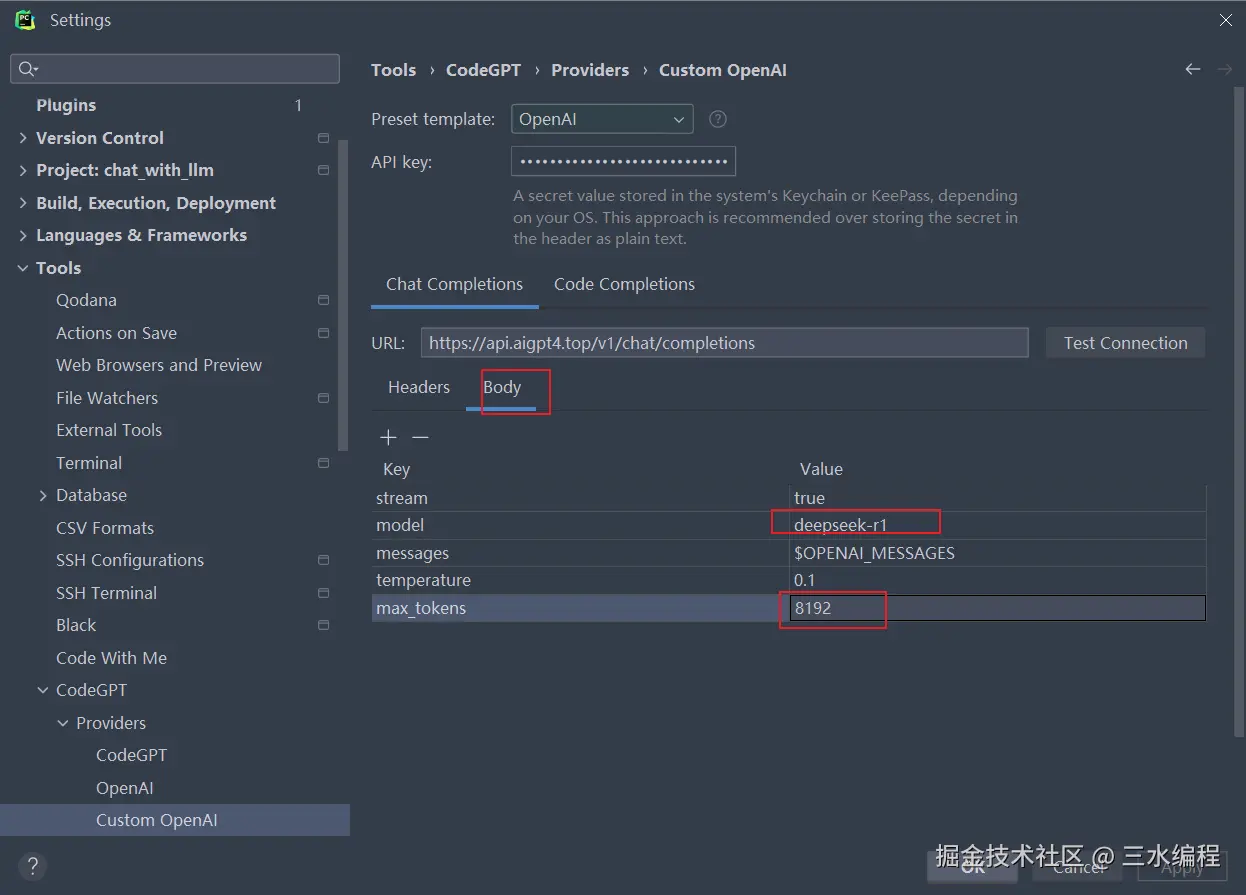Click the search magnifier icon in settings

[x=26, y=69]
